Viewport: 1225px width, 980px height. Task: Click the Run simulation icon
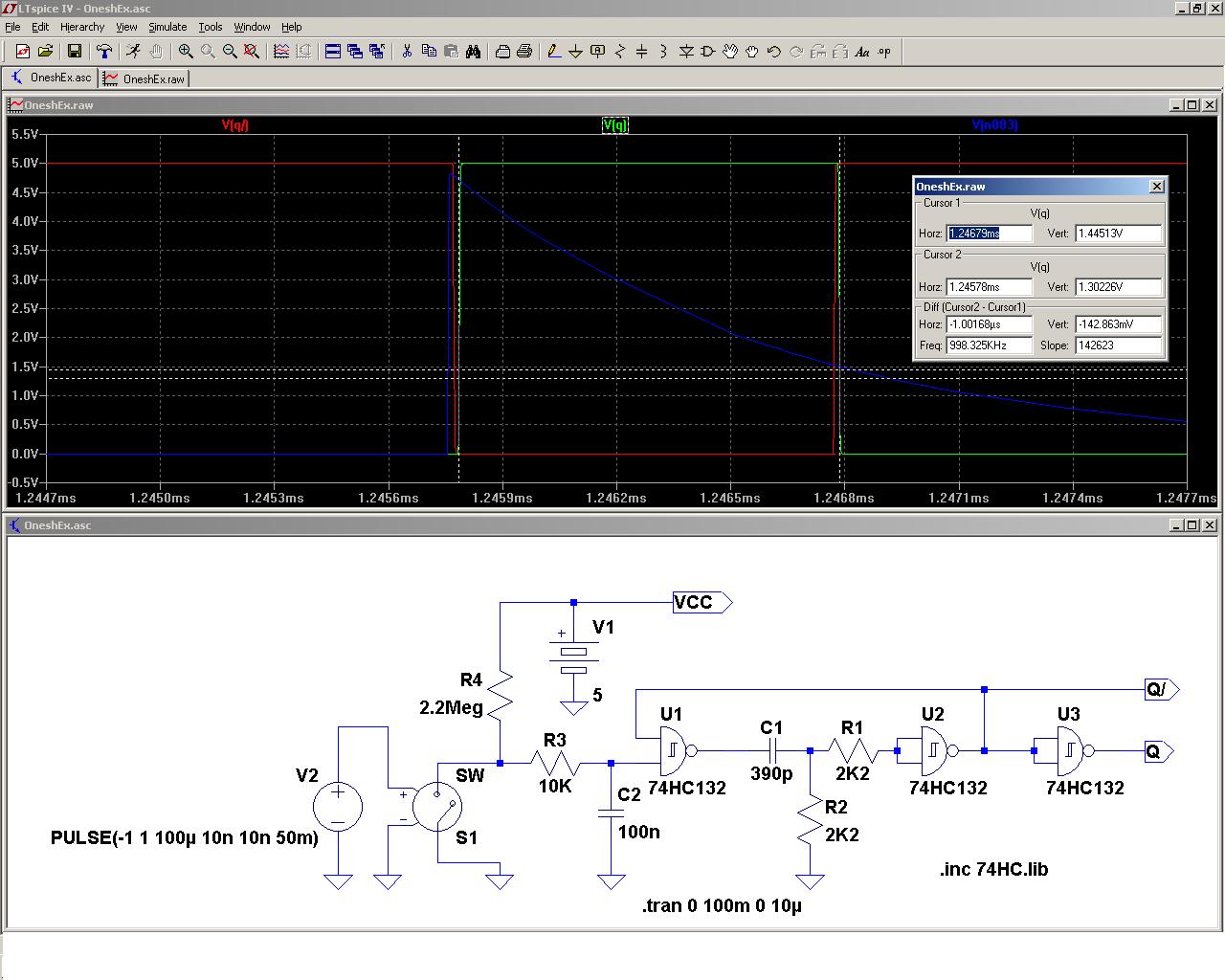[133, 52]
